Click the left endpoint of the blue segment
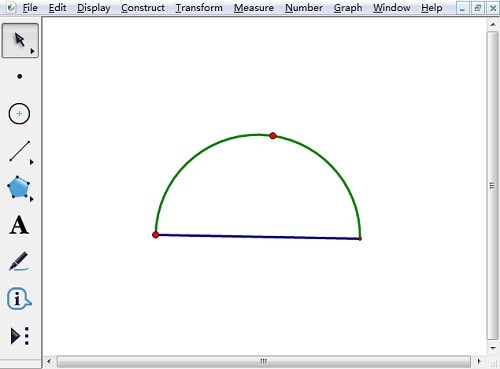Viewport: 500px width, 369px height. 155,235
